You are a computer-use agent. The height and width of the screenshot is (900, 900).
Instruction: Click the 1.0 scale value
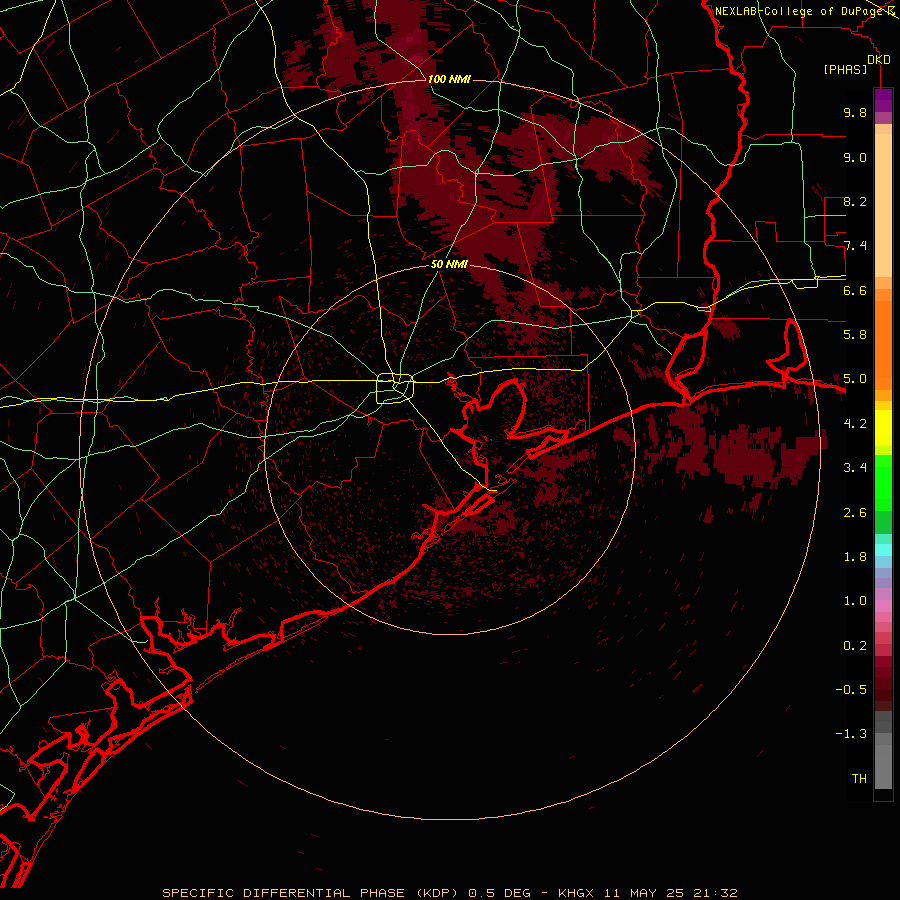tap(855, 602)
